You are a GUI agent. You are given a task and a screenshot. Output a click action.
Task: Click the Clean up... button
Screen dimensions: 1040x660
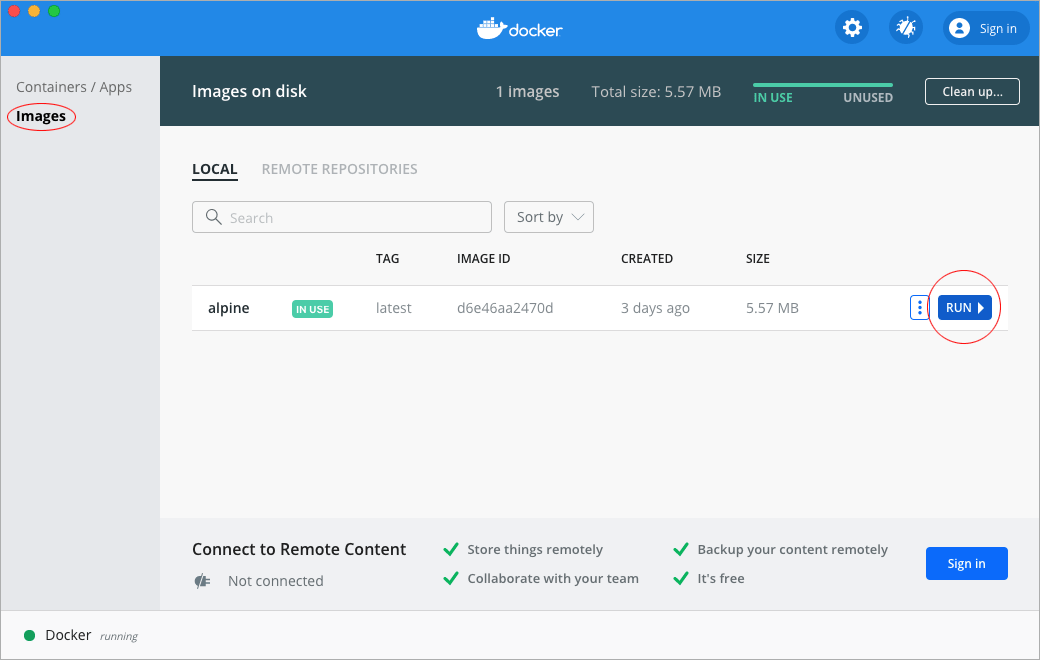pyautogui.click(x=972, y=92)
